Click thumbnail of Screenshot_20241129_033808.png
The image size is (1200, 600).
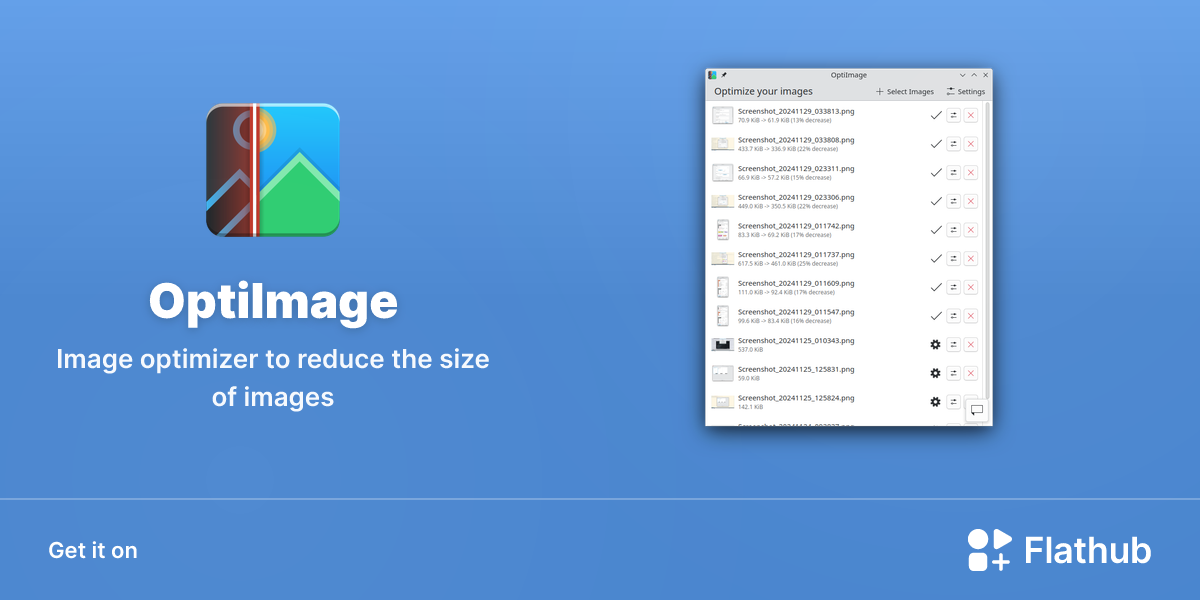click(722, 144)
